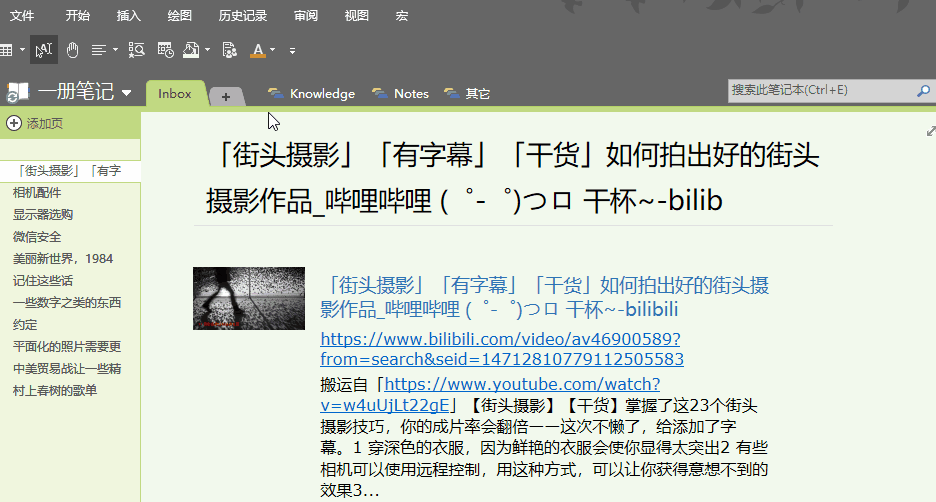
Task: Click the 其它 section group icon
Action: [x=452, y=93]
